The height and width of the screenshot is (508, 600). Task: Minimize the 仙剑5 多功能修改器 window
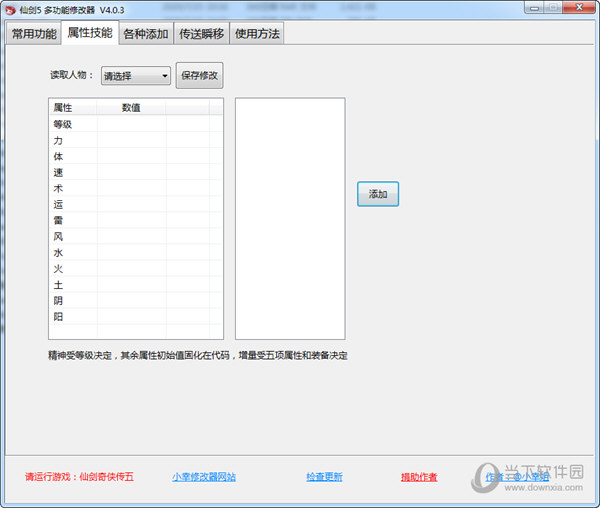coord(535,7)
